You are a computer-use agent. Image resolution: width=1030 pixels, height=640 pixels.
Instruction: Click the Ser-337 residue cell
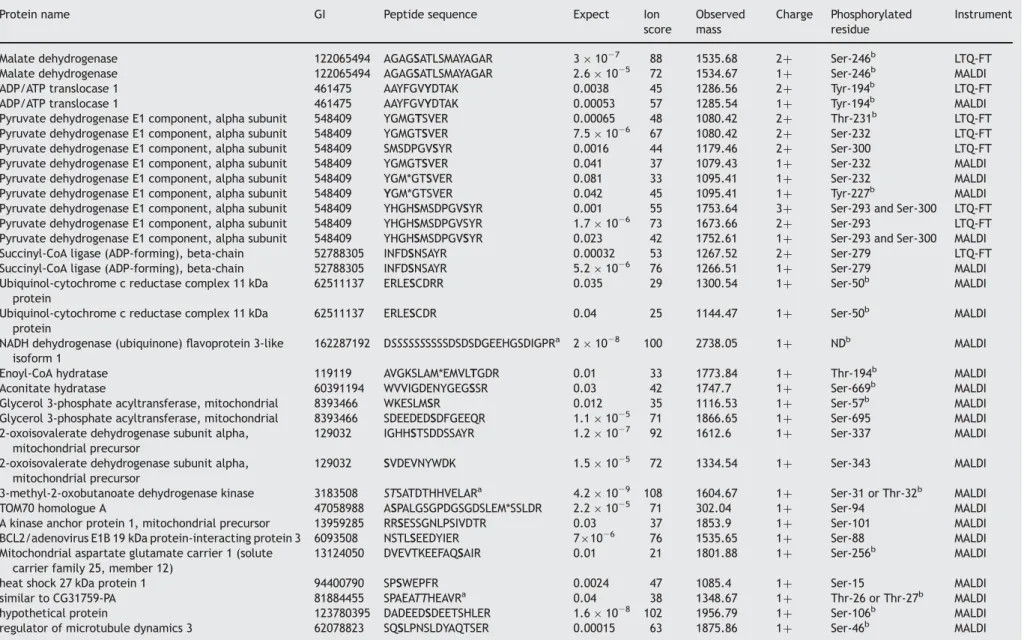point(850,433)
